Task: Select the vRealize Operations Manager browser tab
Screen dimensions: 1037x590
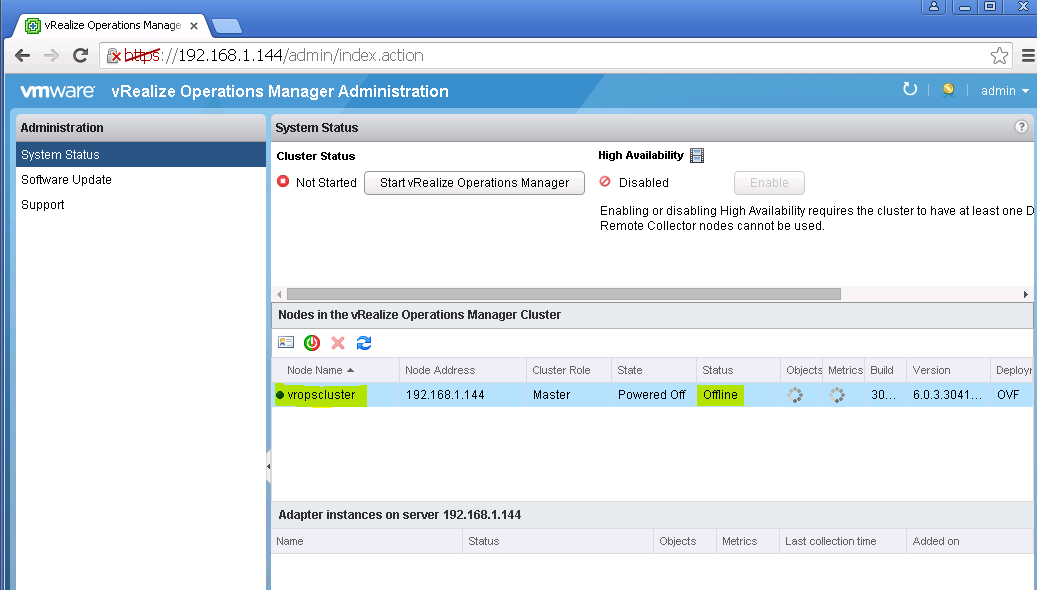Action: (x=111, y=26)
